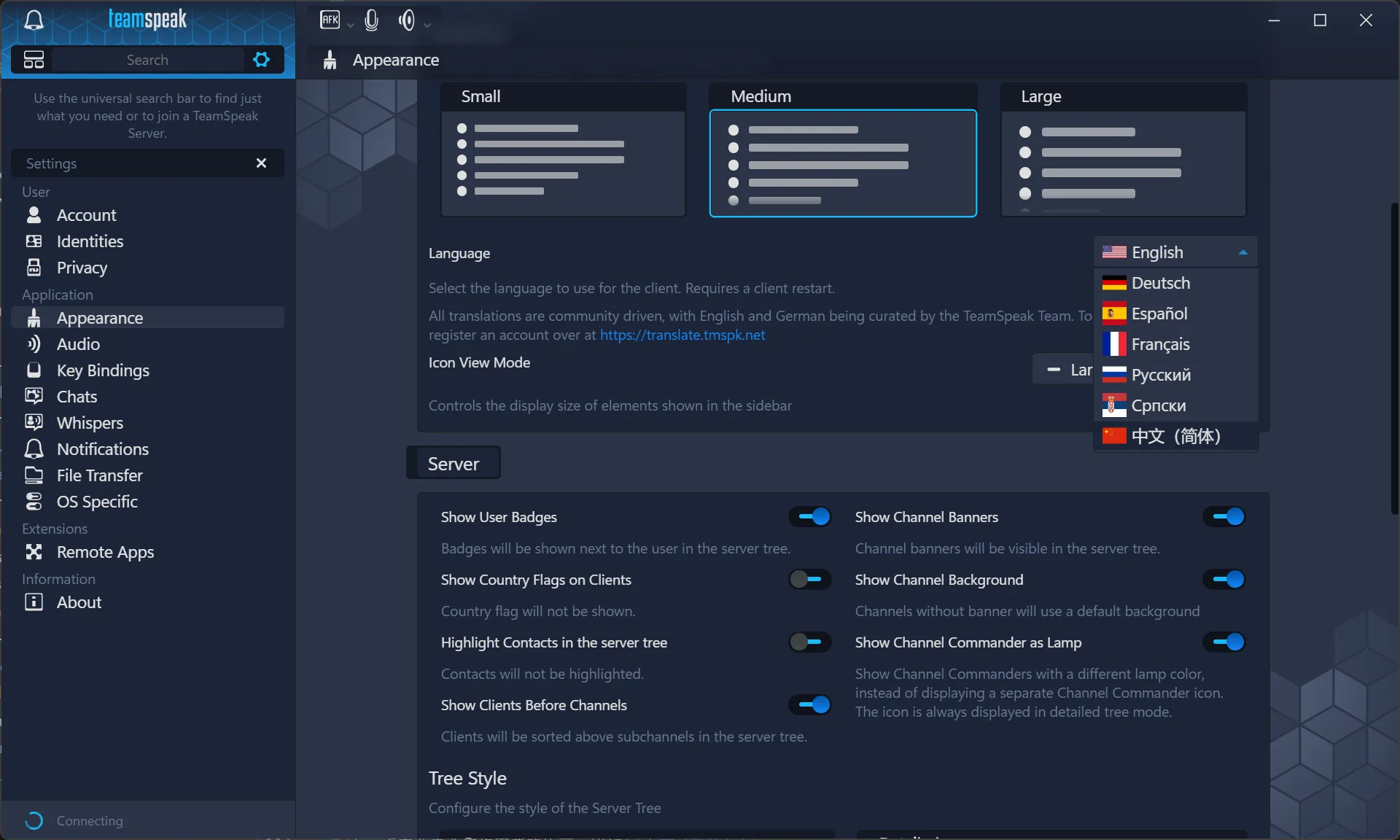Expand the AFK options chevron
The width and height of the screenshot is (1400, 840).
pyautogui.click(x=351, y=25)
